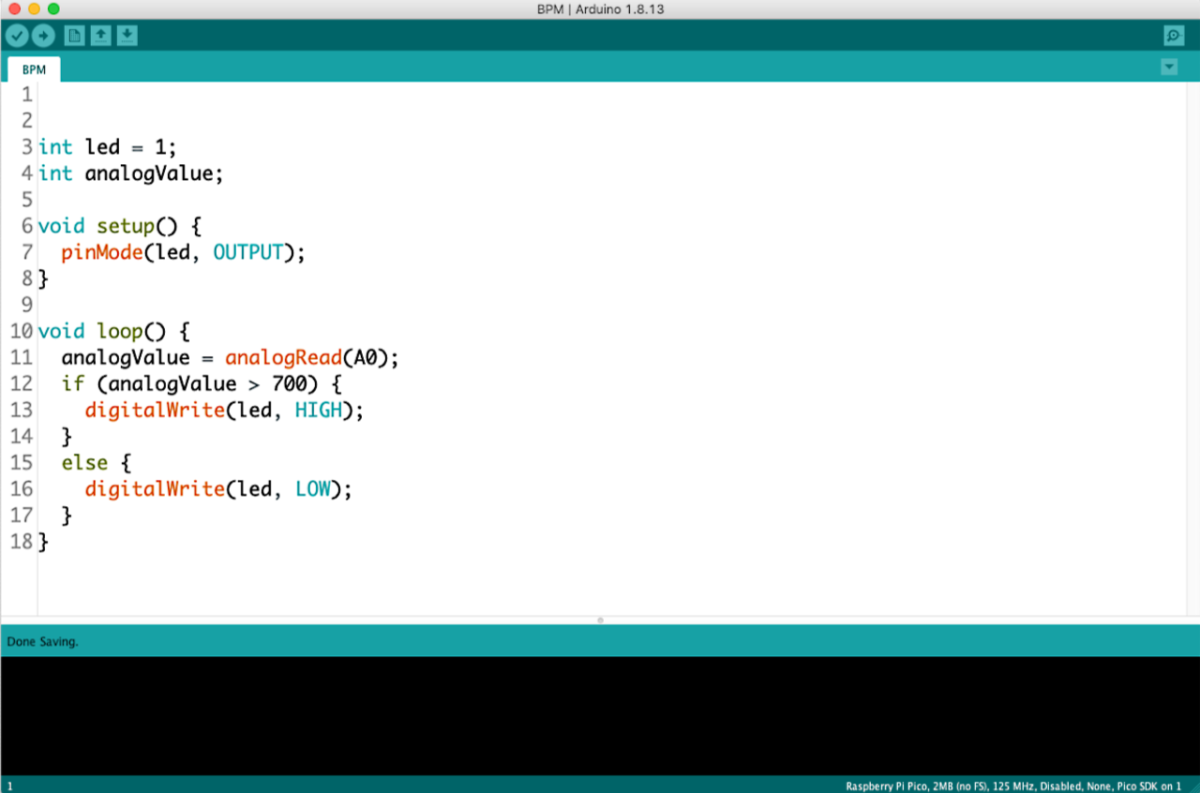The height and width of the screenshot is (793, 1200).
Task: Select the BPM sketch tab
Action: [33, 69]
